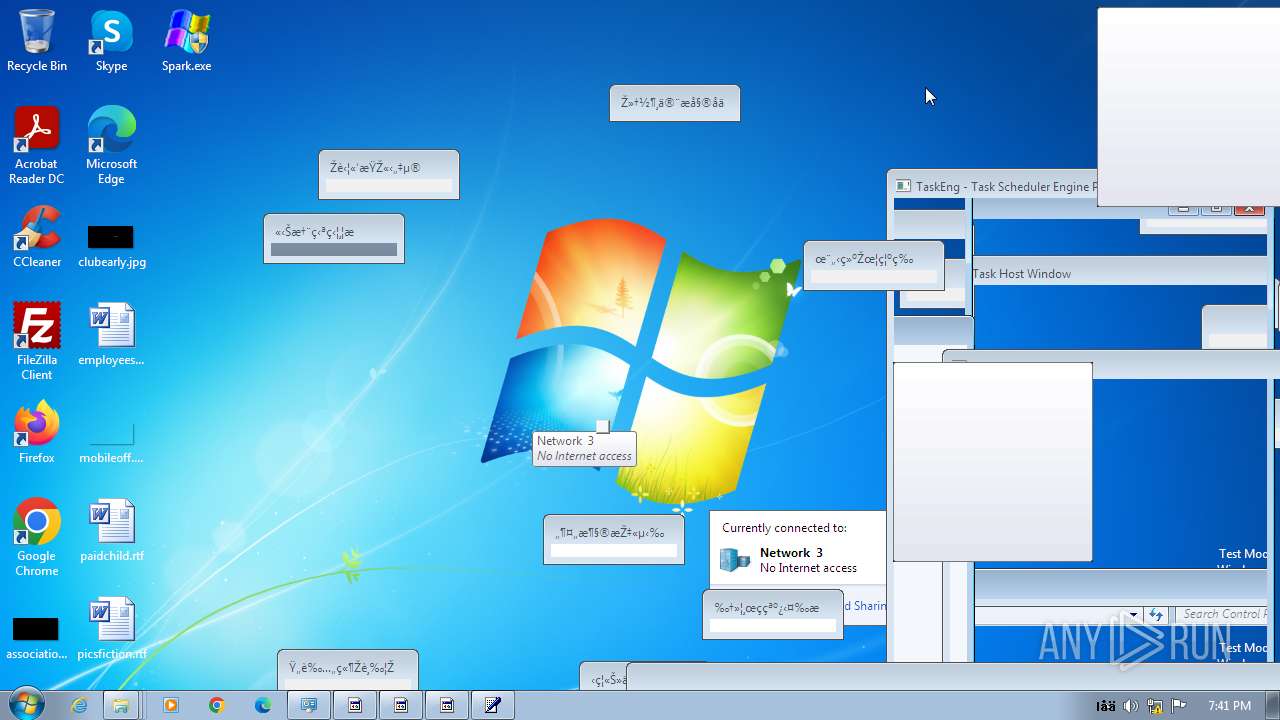Select Network 3 in the network flyout
Viewport: 1280px width, 720px height.
(791, 552)
